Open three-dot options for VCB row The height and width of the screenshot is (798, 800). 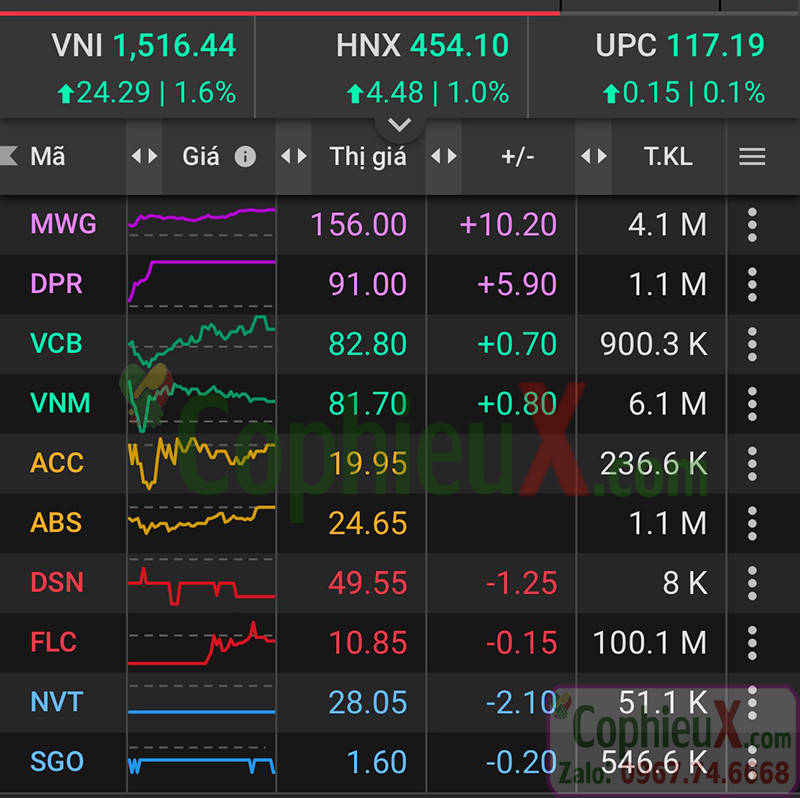click(752, 344)
